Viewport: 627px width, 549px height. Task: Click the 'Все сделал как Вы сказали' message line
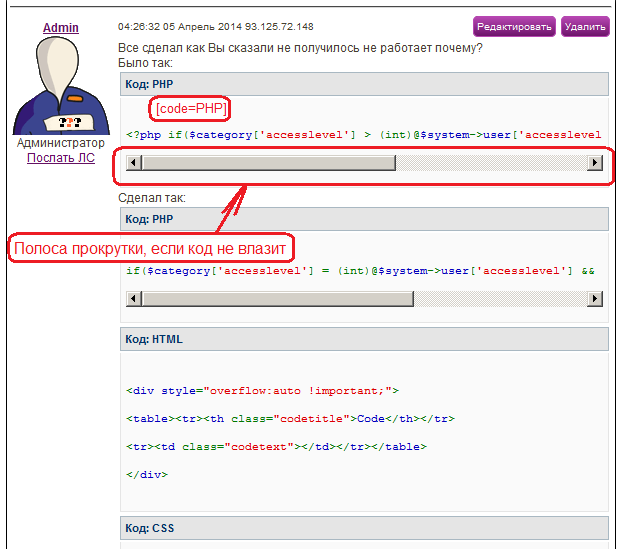pos(300,48)
